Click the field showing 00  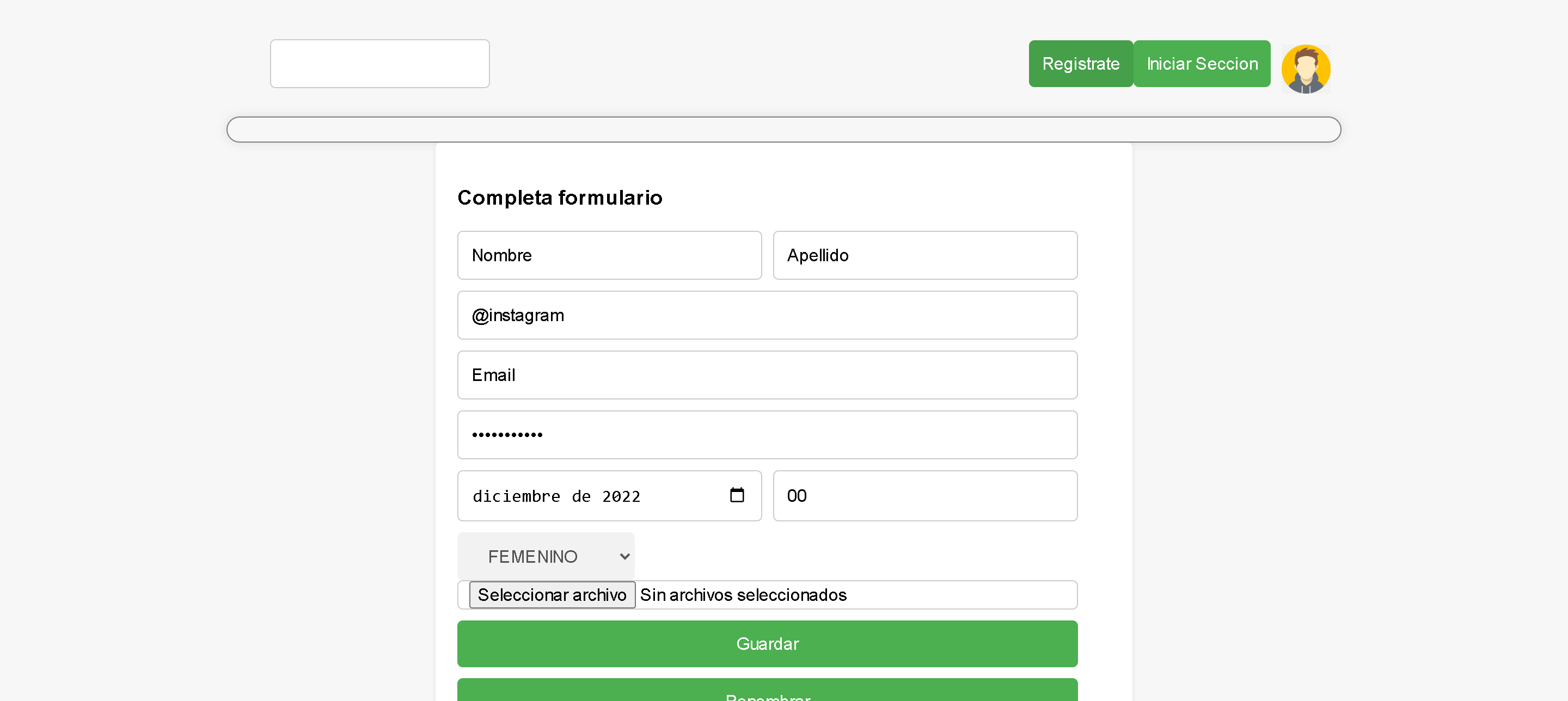pos(924,495)
